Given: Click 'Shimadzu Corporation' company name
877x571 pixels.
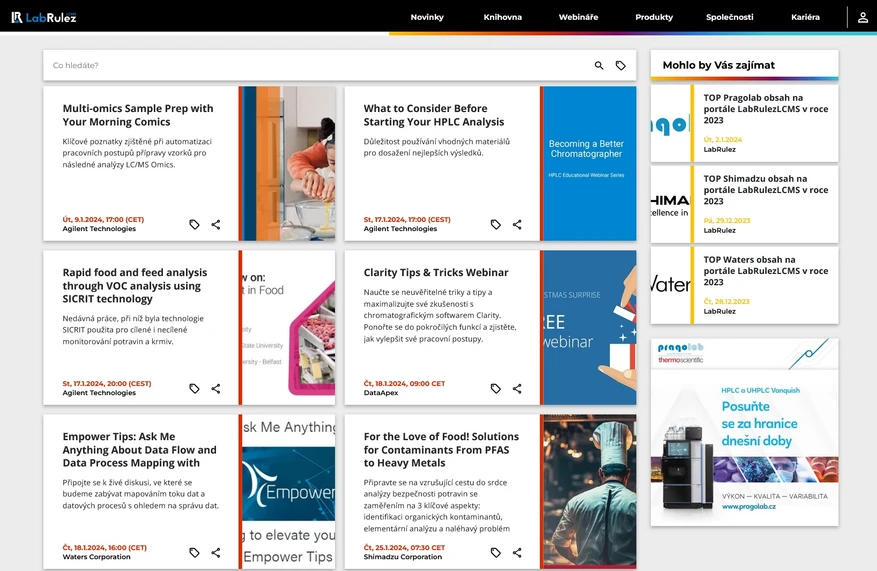Looking at the screenshot, I should click(403, 556).
